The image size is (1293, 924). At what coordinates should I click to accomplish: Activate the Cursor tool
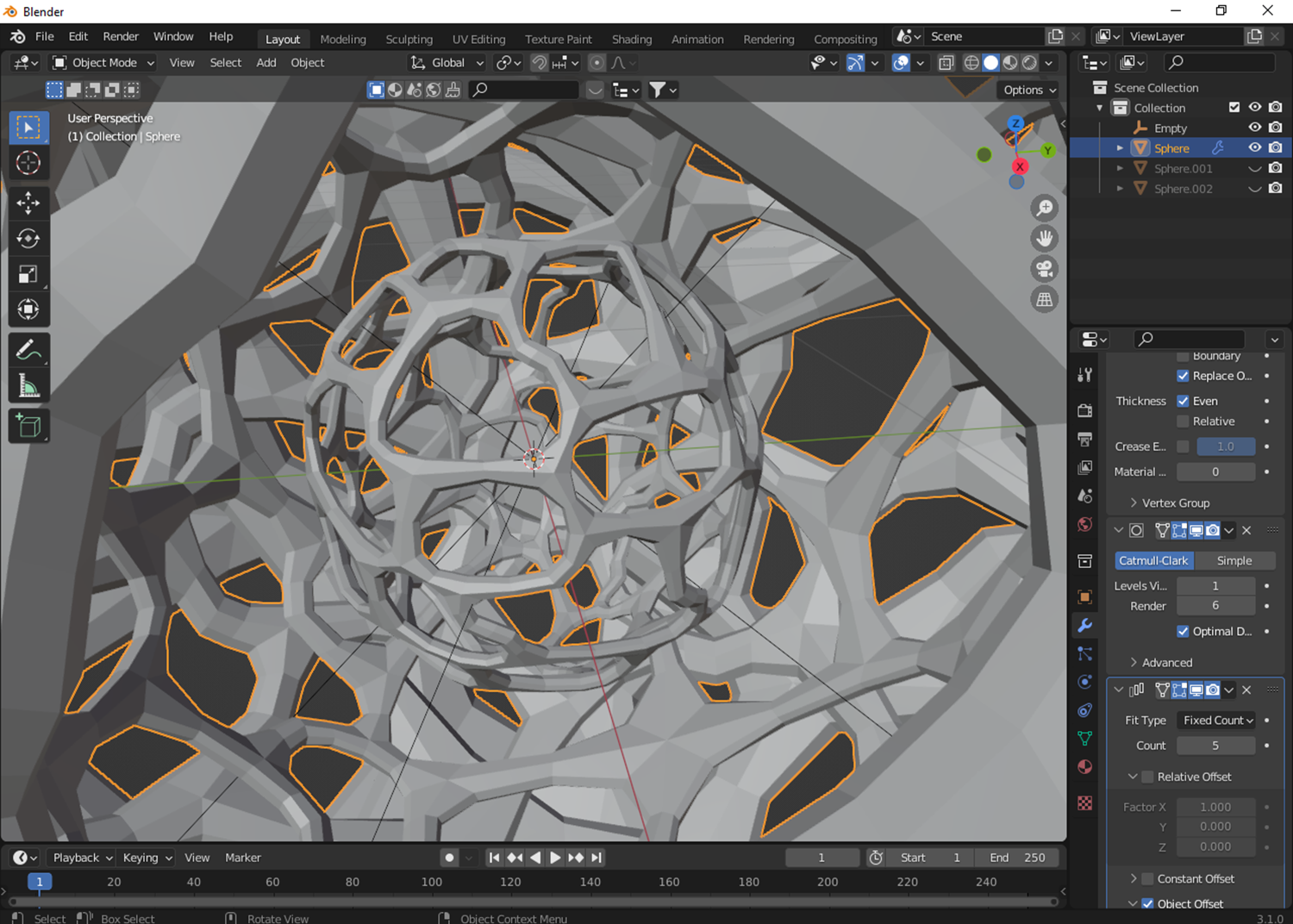(x=28, y=163)
